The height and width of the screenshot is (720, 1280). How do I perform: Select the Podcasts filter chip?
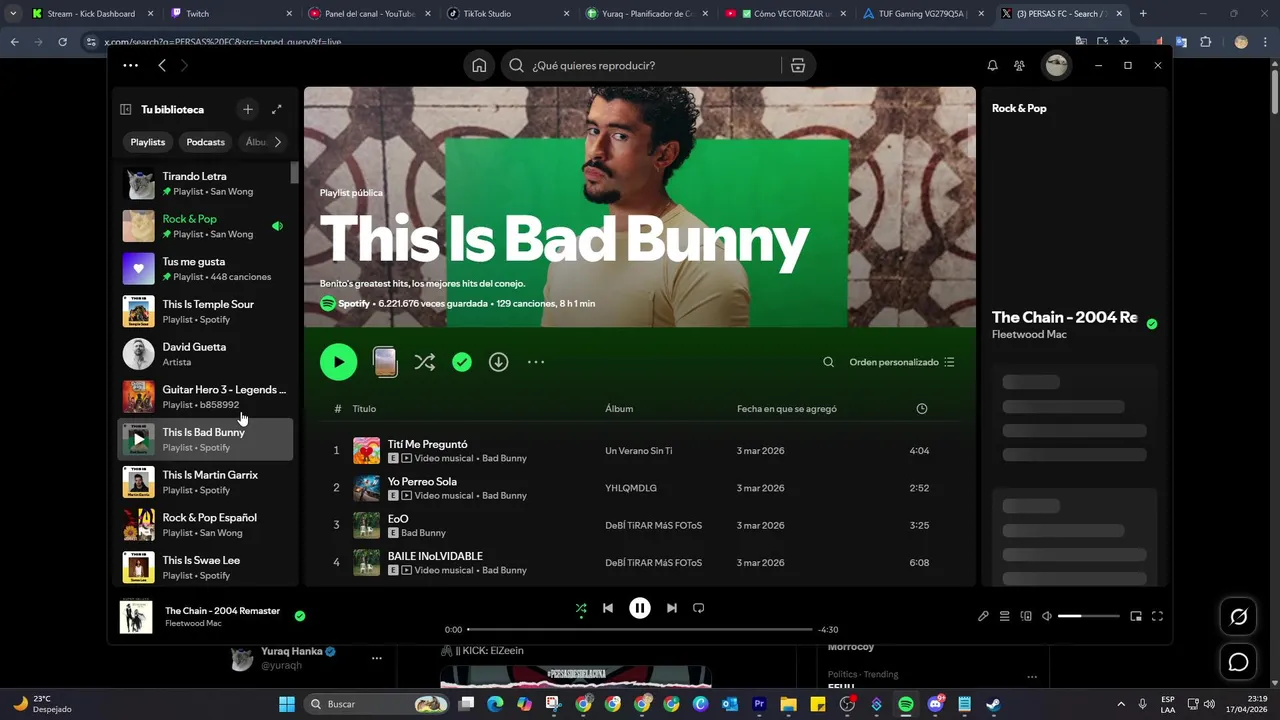click(x=206, y=142)
